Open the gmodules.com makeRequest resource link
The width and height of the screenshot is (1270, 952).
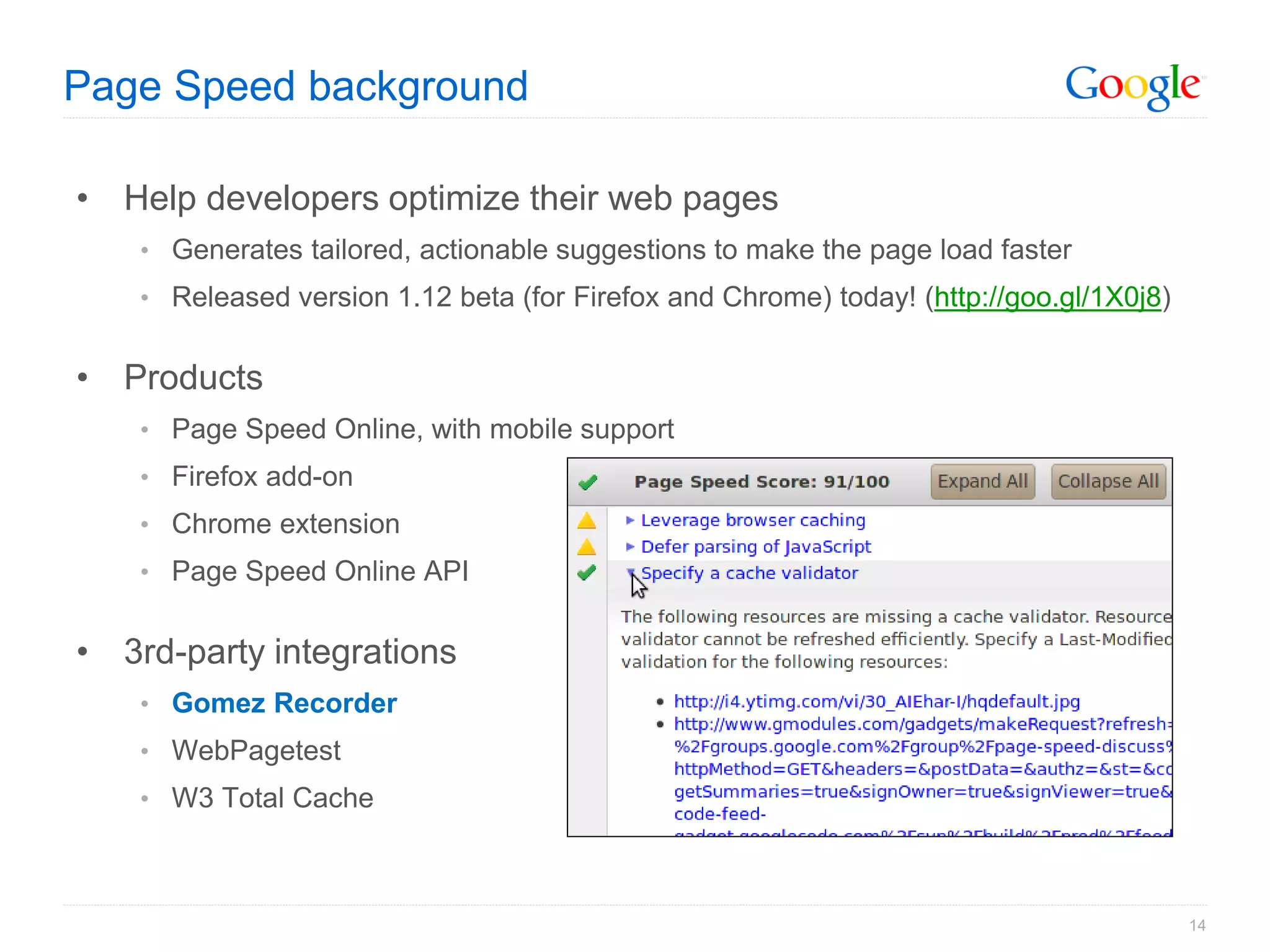(923, 769)
